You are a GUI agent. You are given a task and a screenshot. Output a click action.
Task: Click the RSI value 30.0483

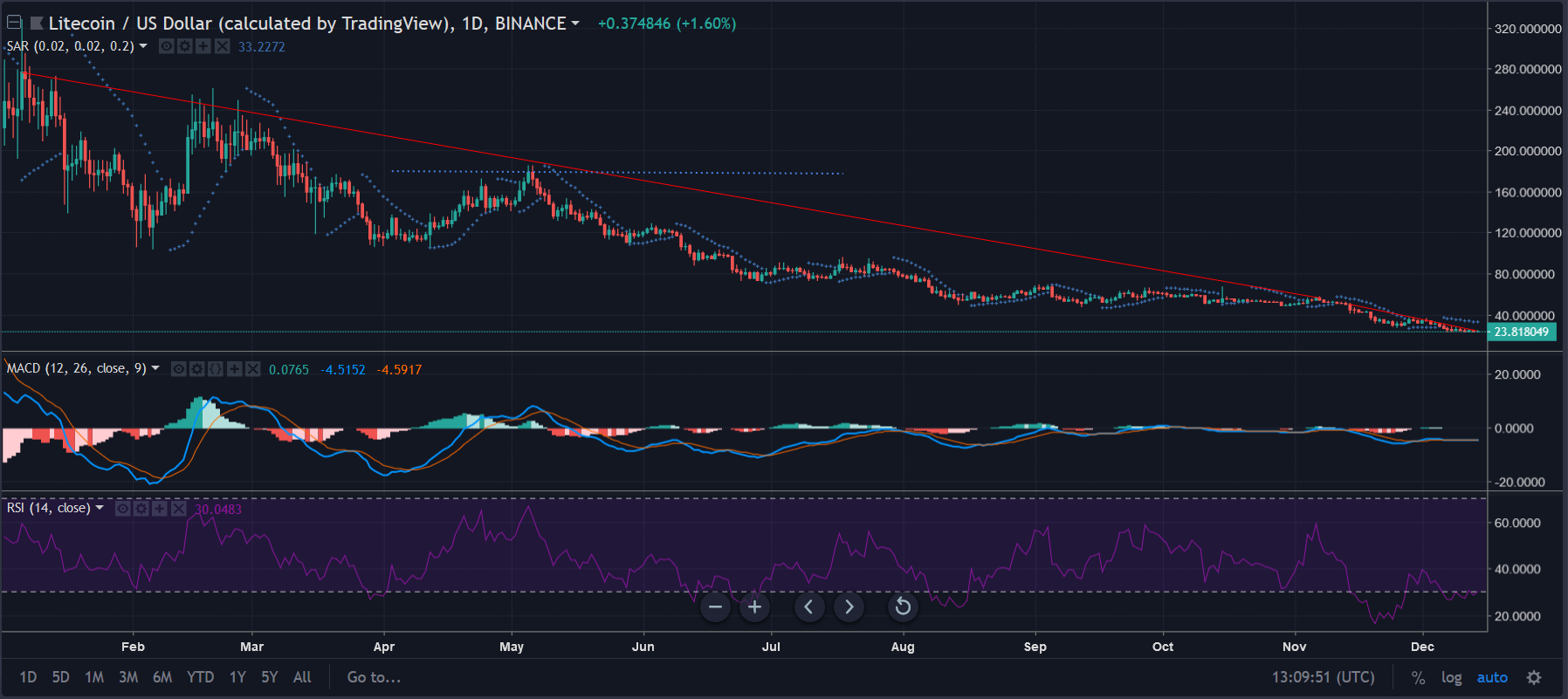[218, 510]
